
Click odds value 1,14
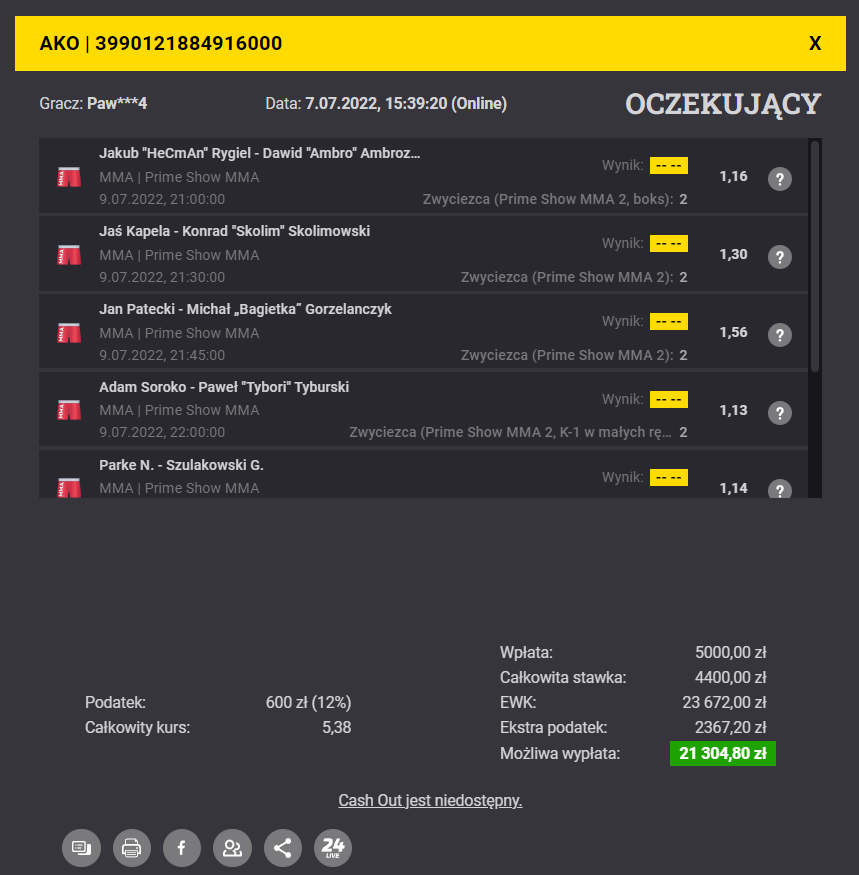(x=733, y=488)
